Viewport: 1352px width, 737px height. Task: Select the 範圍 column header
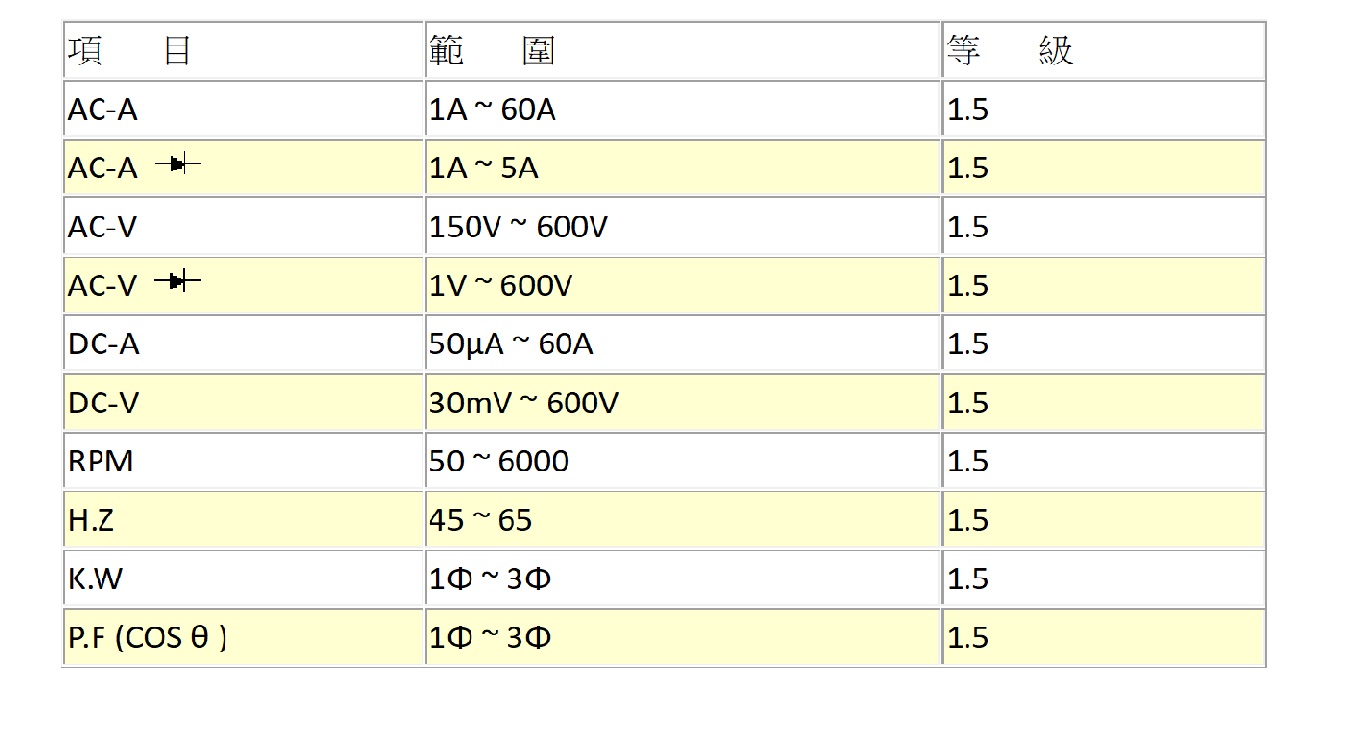coord(683,50)
